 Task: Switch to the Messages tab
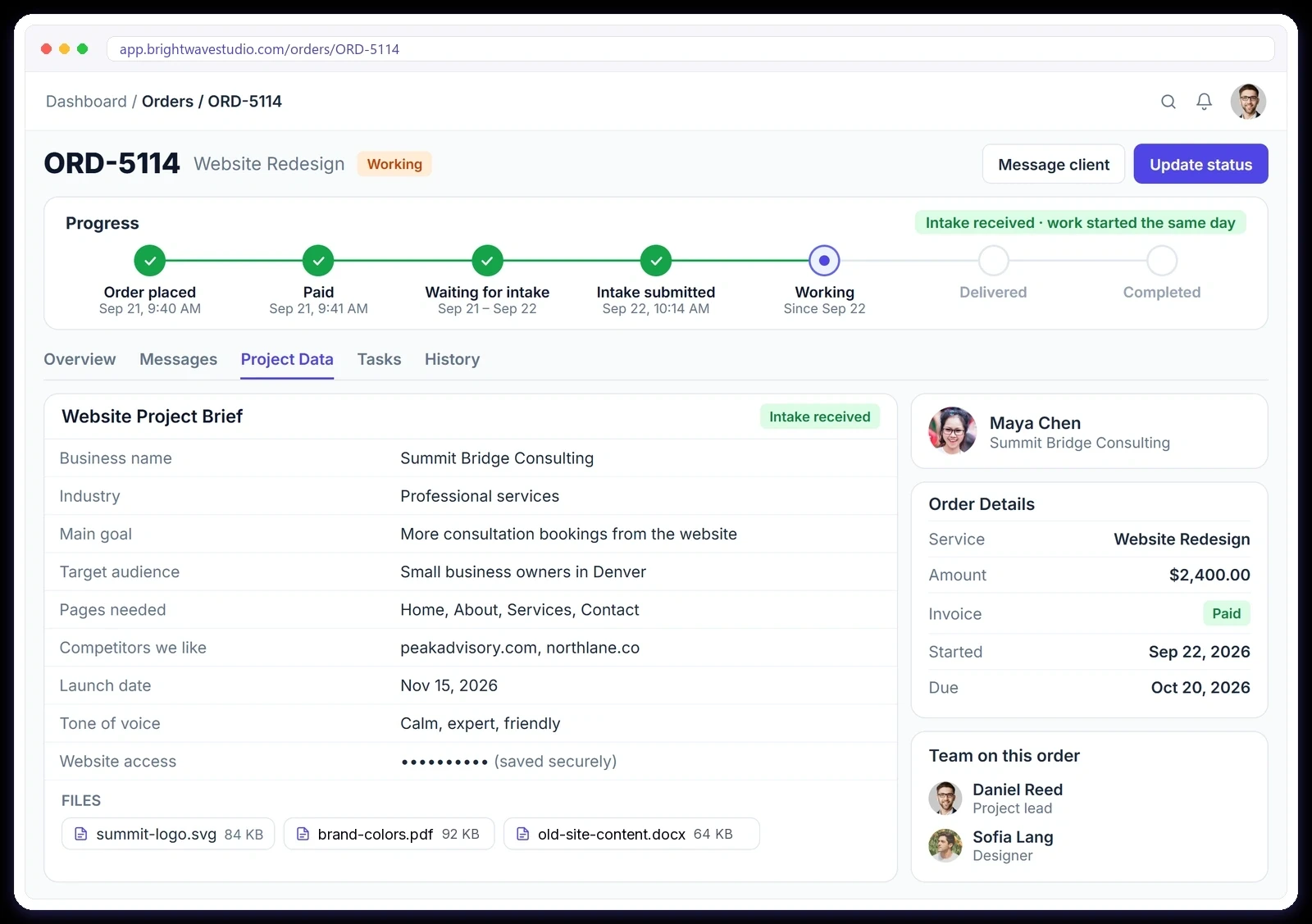point(178,359)
